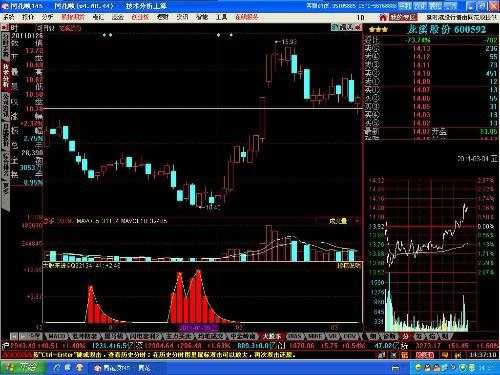500x375 pixels.
Task: Click the three-star rating beside stock name
Action: [x=378, y=30]
